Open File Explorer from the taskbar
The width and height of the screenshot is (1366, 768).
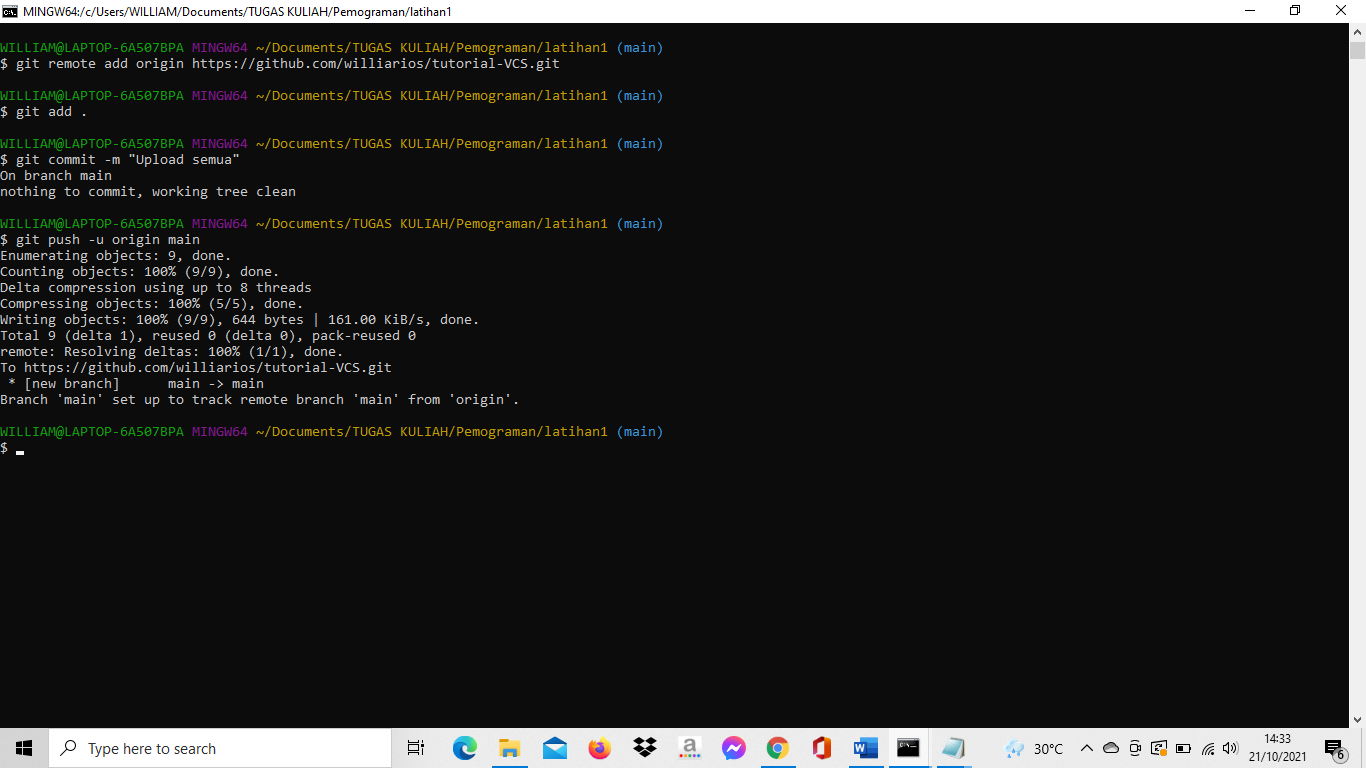[510, 748]
